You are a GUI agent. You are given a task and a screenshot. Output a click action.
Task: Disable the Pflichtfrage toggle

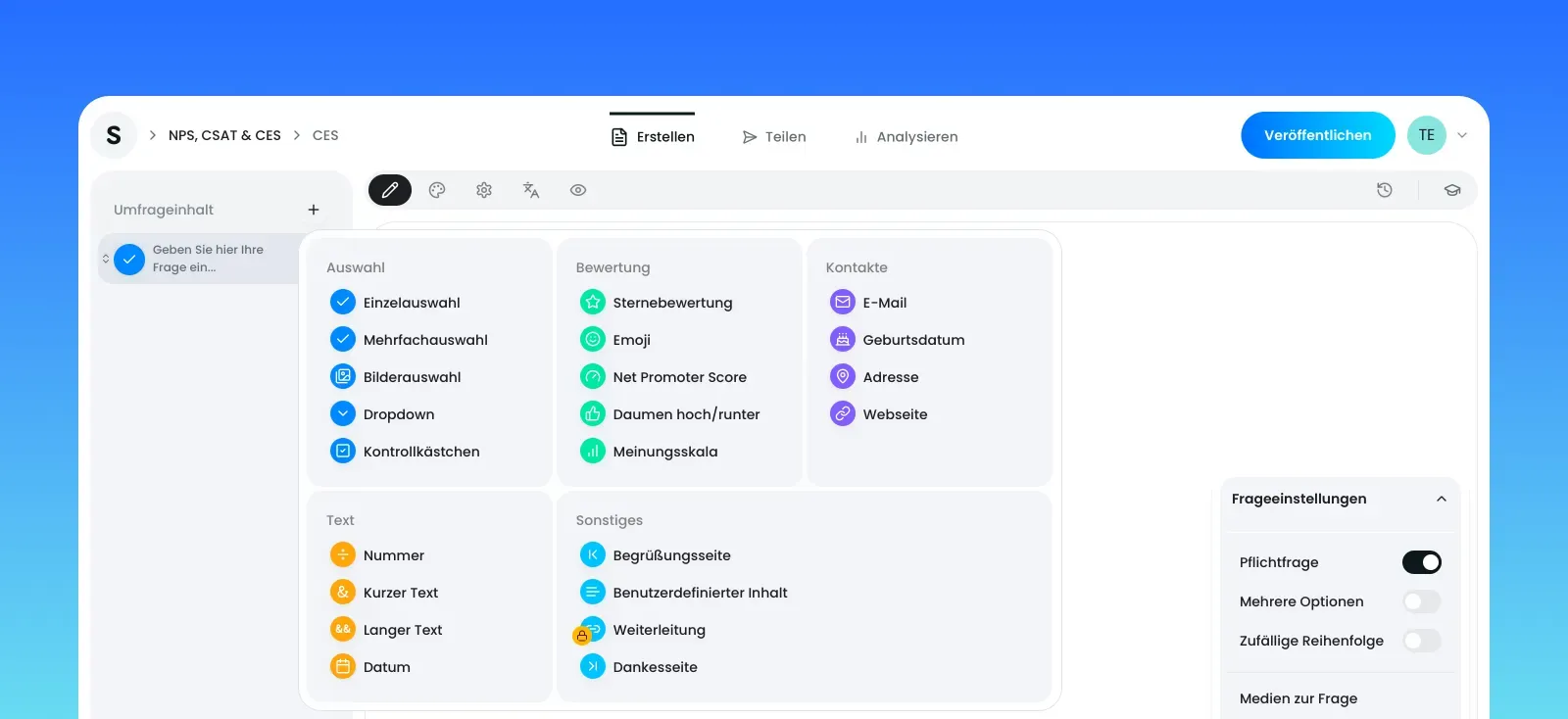tap(1422, 562)
